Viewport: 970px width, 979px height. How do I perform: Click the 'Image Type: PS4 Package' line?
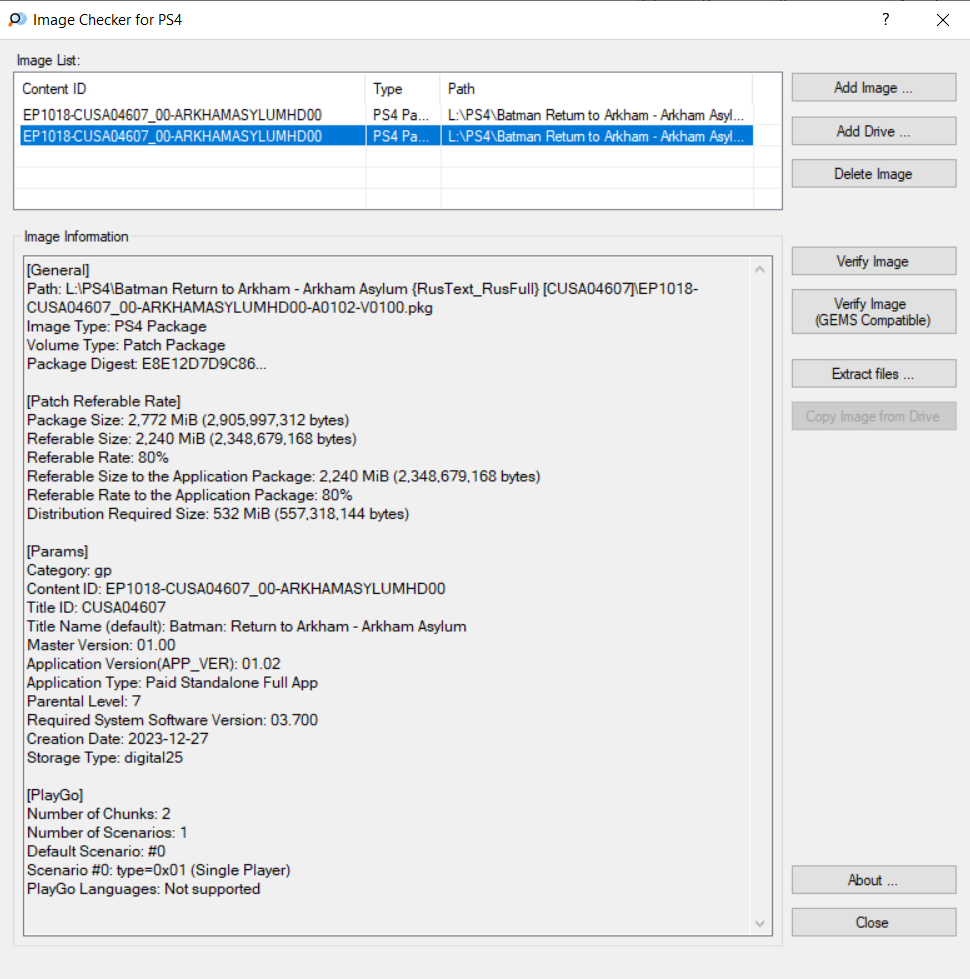[x=117, y=326]
